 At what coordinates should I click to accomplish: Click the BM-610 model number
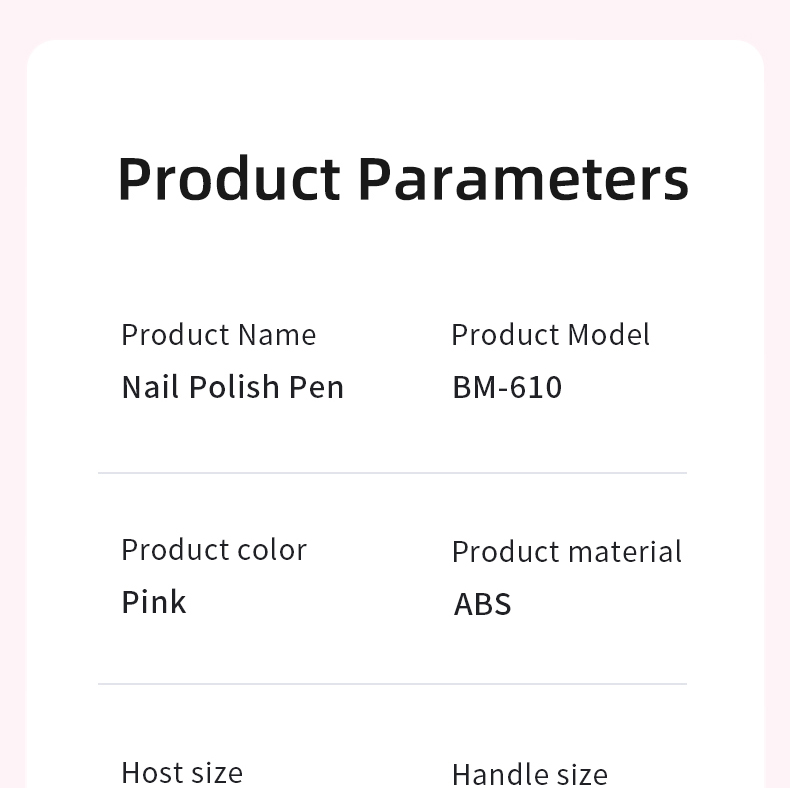click(507, 387)
